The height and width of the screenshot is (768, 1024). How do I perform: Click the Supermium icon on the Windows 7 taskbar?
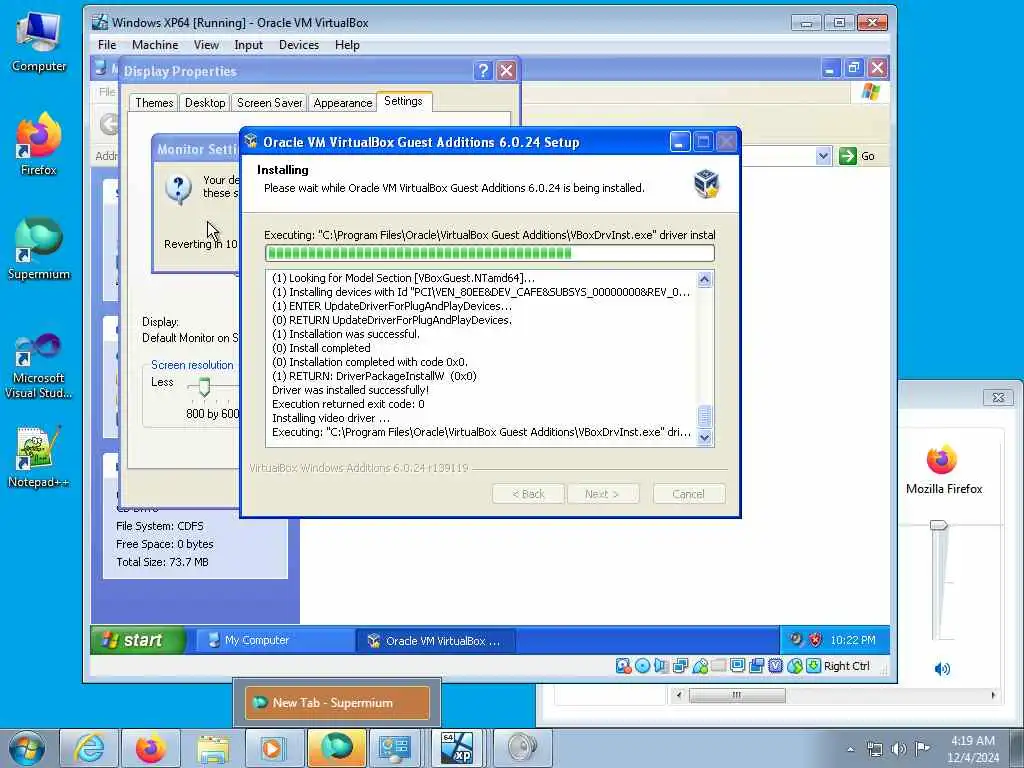(336, 748)
